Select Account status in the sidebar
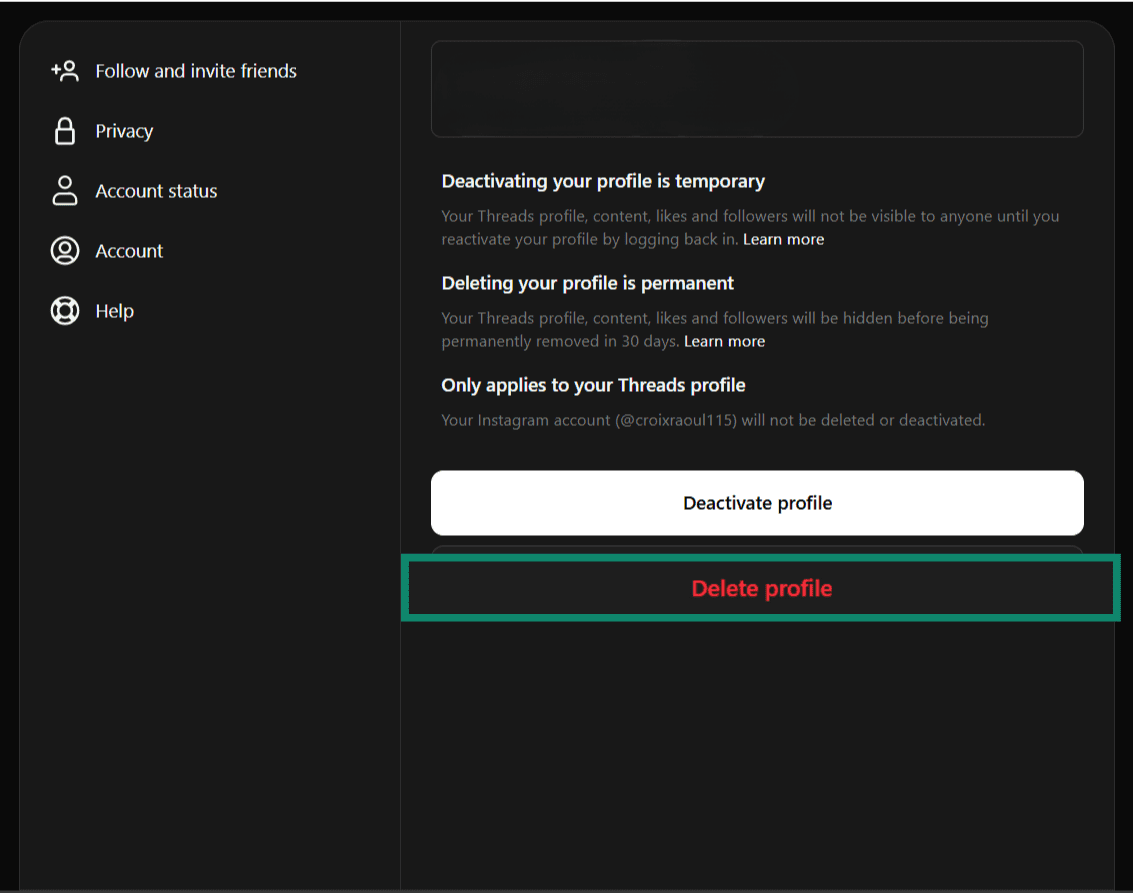1133x893 pixels. (x=156, y=190)
